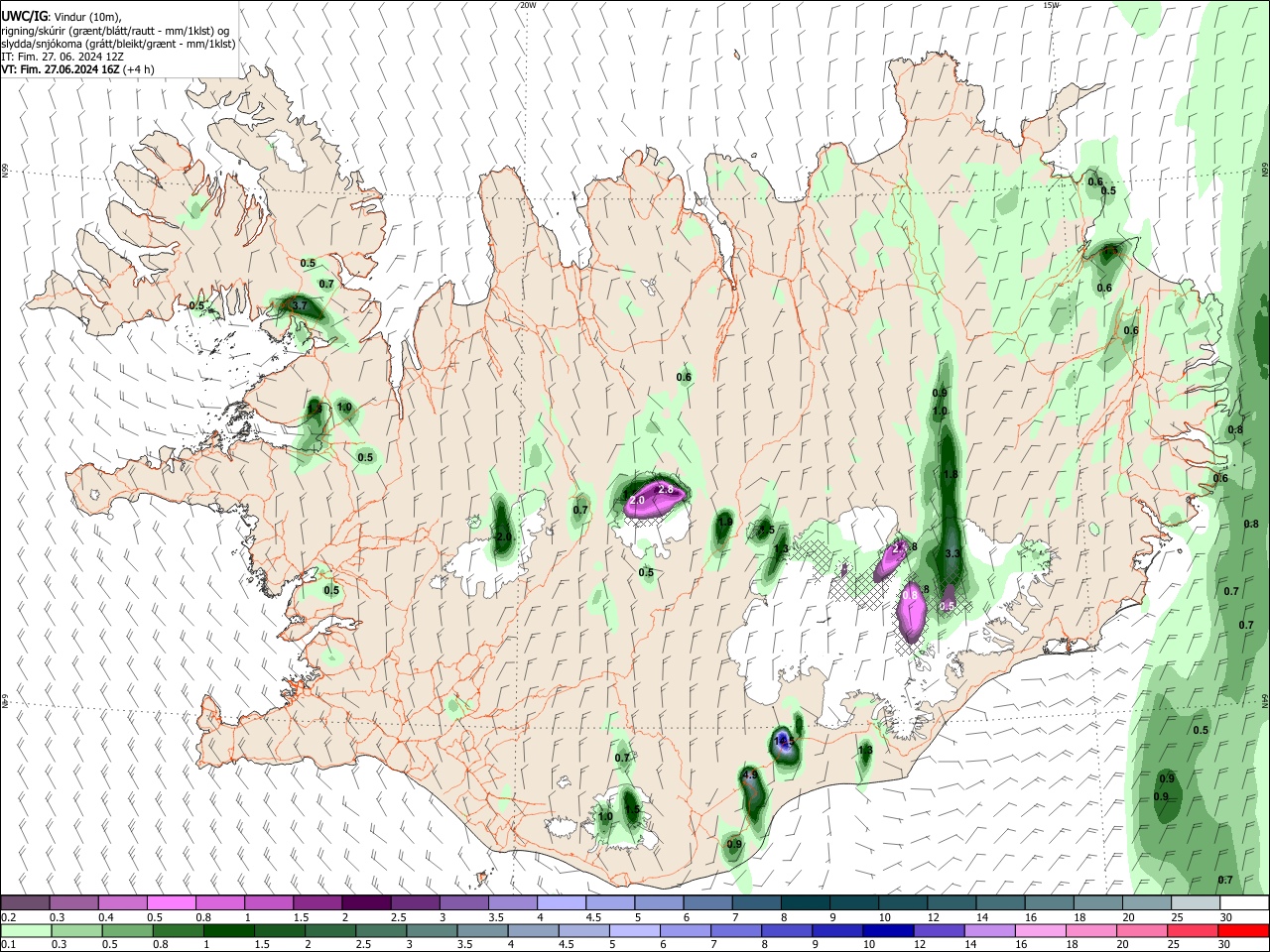Click the darkest green 1 swatch in the lower rain scale
Image resolution: width=1270 pixels, height=952 pixels.
pos(228,931)
